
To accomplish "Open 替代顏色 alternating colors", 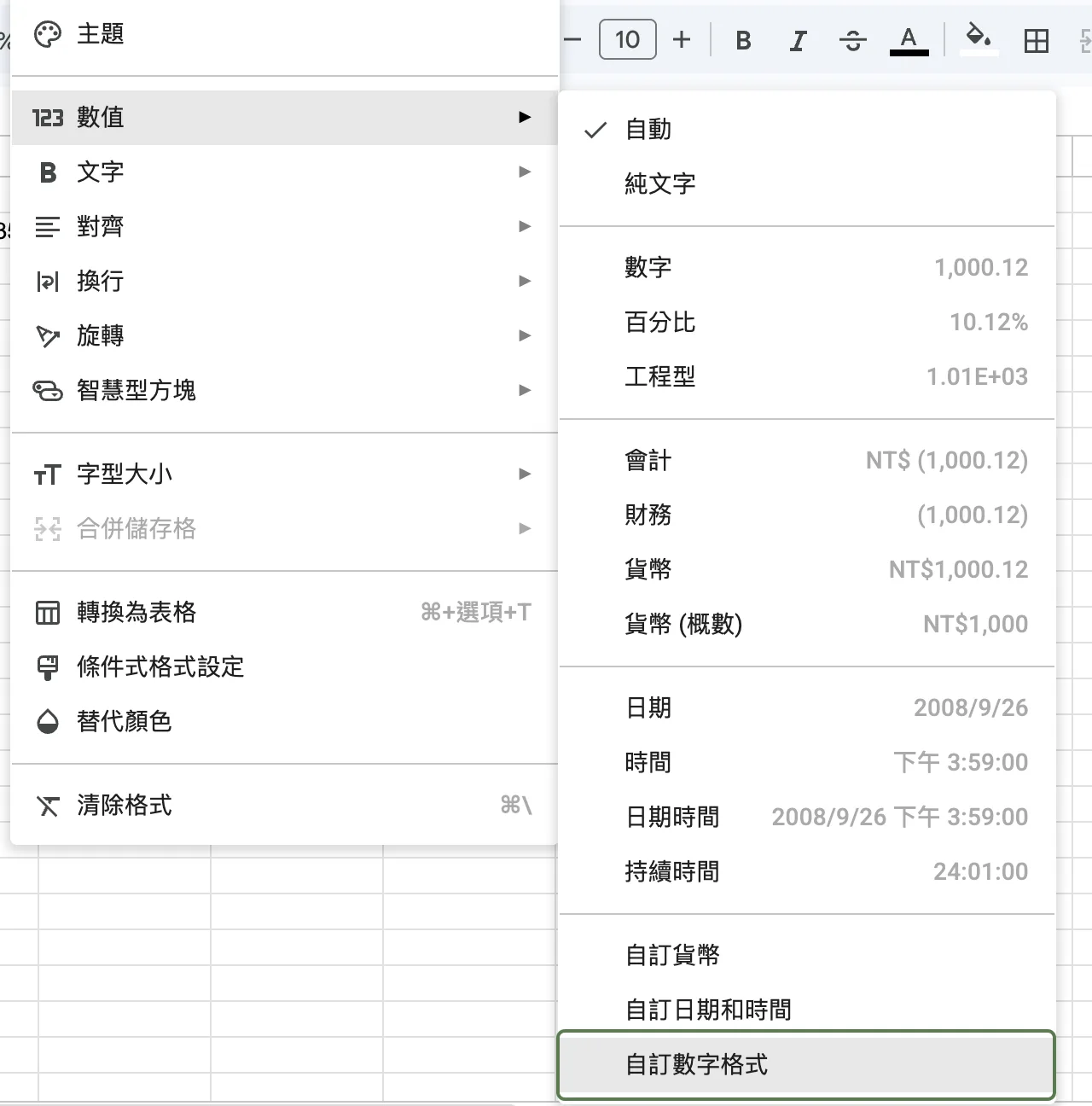I will pyautogui.click(x=285, y=721).
